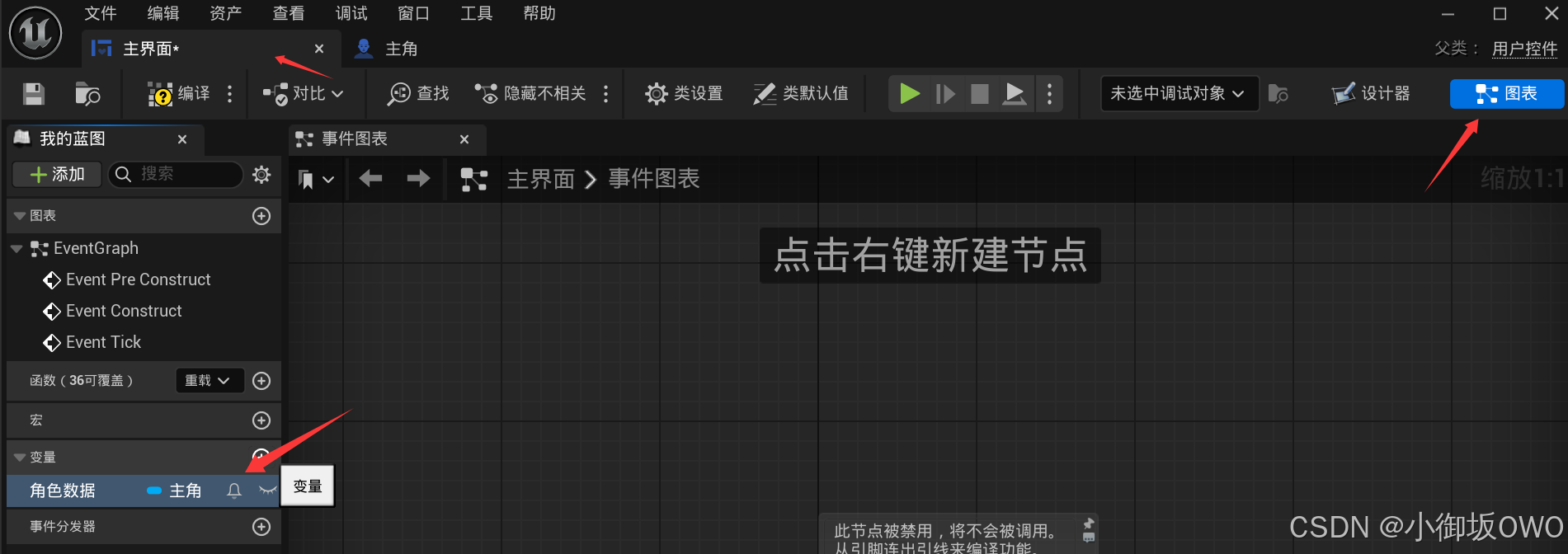Toggle the 角色数据 bell notify icon
Viewport: 1568px width, 554px height.
click(234, 491)
